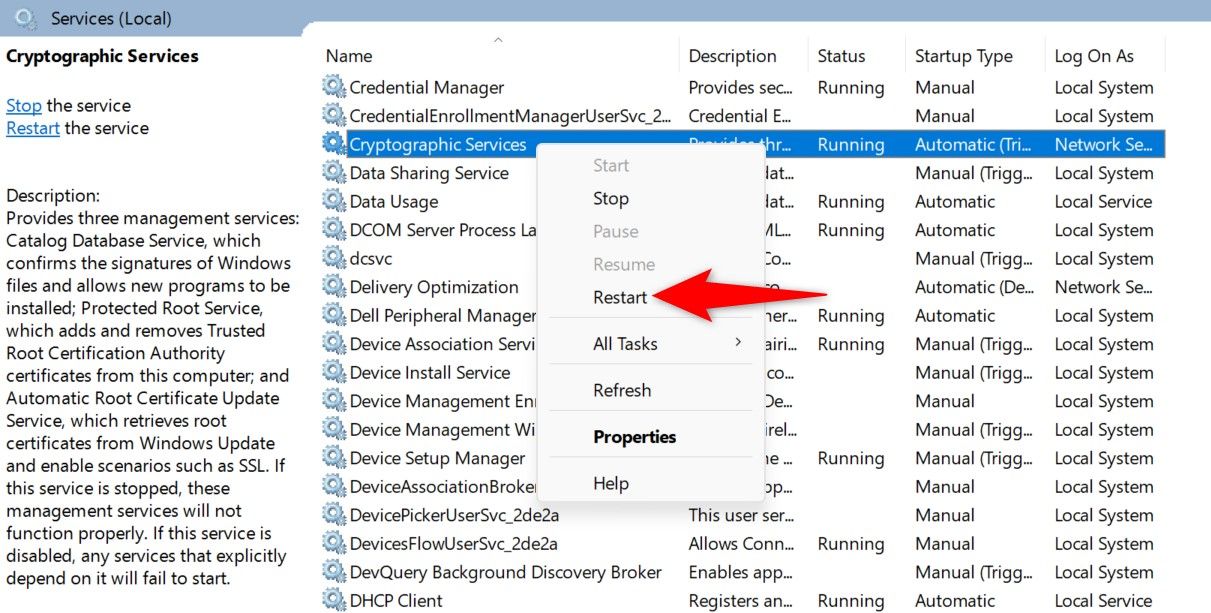Select the DHCP Client service name
1211x613 pixels.
tap(397, 601)
